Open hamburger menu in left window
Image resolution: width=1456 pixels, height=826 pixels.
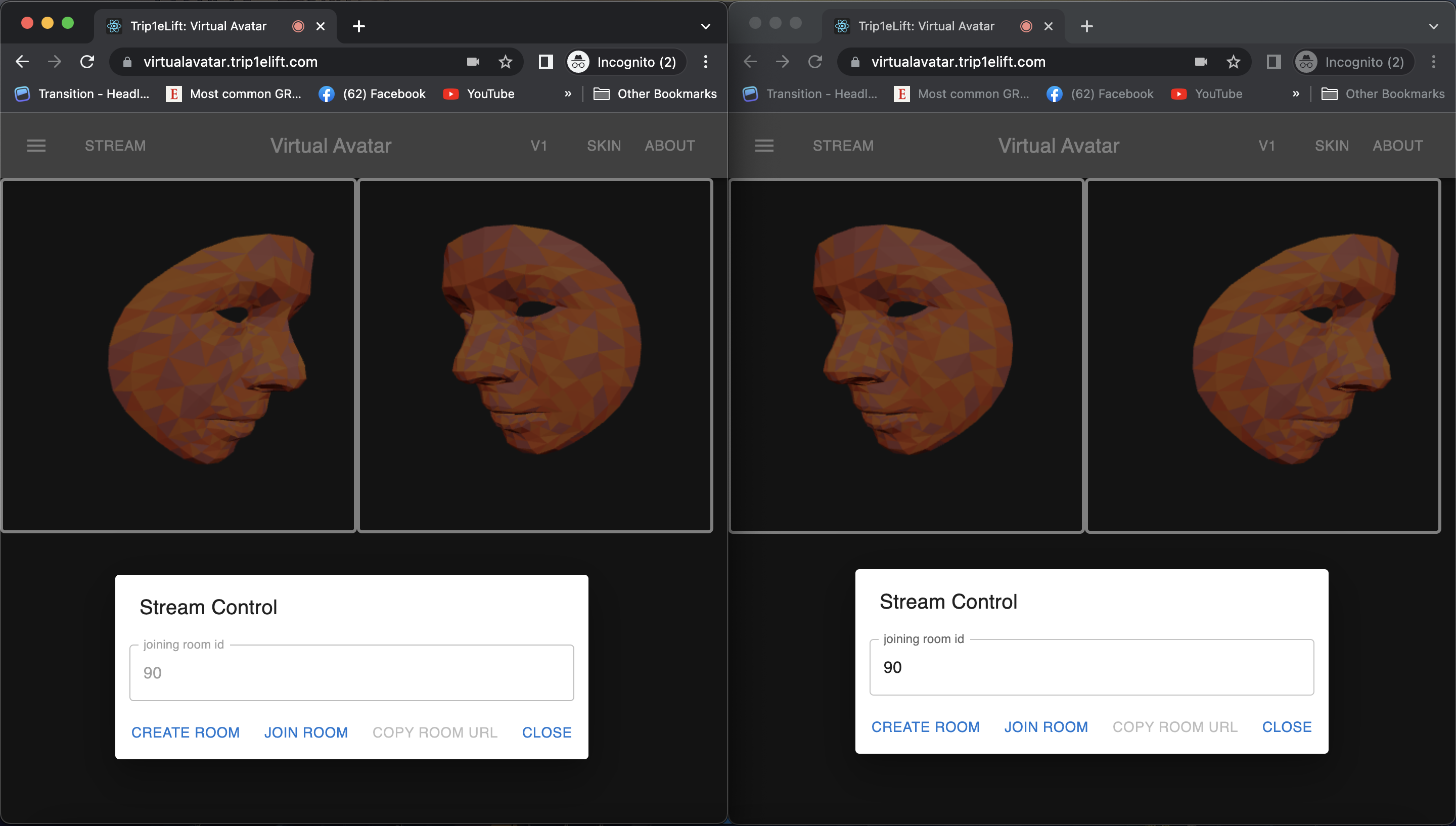click(36, 146)
